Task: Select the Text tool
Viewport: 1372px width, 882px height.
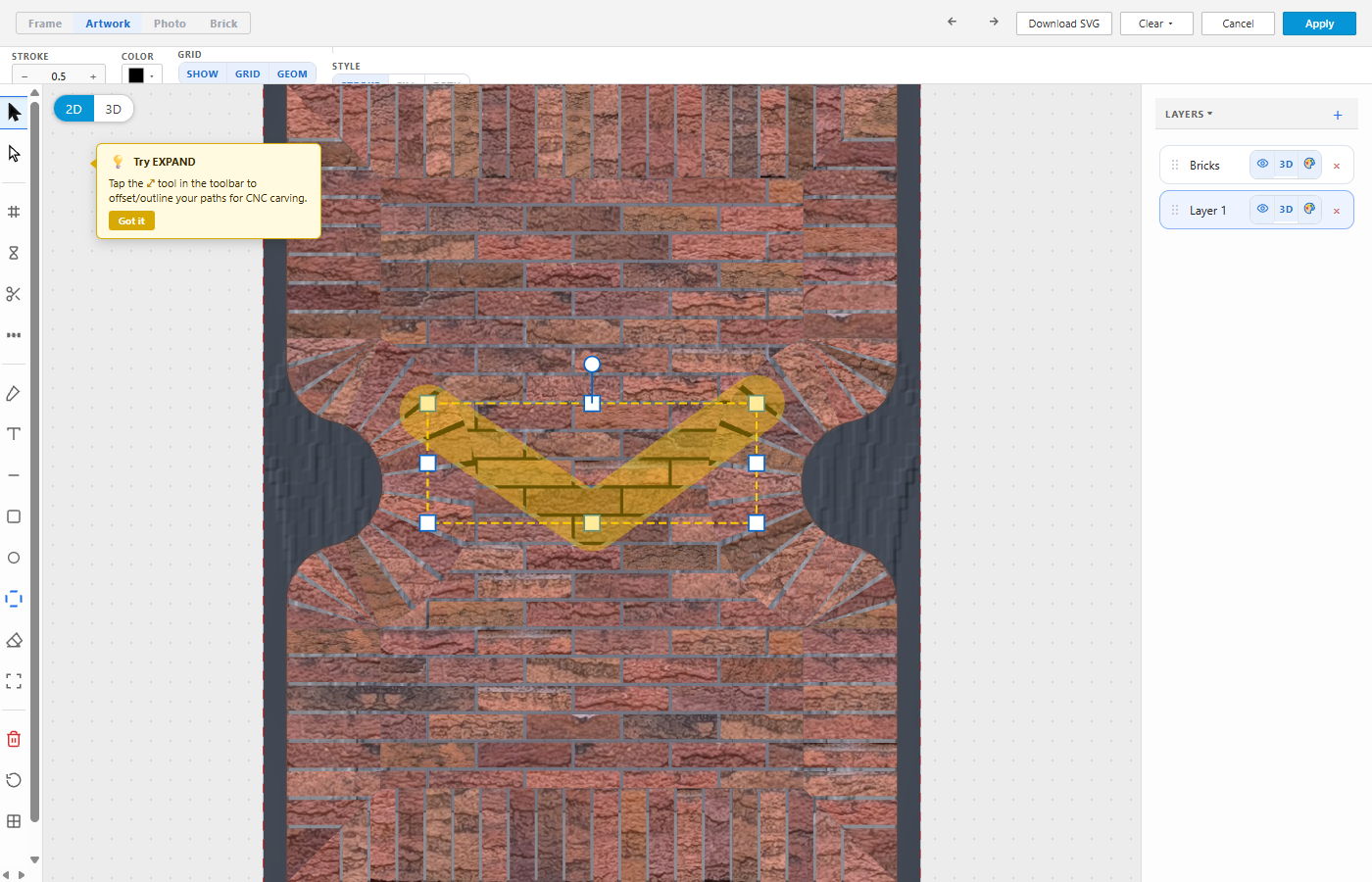Action: click(x=14, y=434)
